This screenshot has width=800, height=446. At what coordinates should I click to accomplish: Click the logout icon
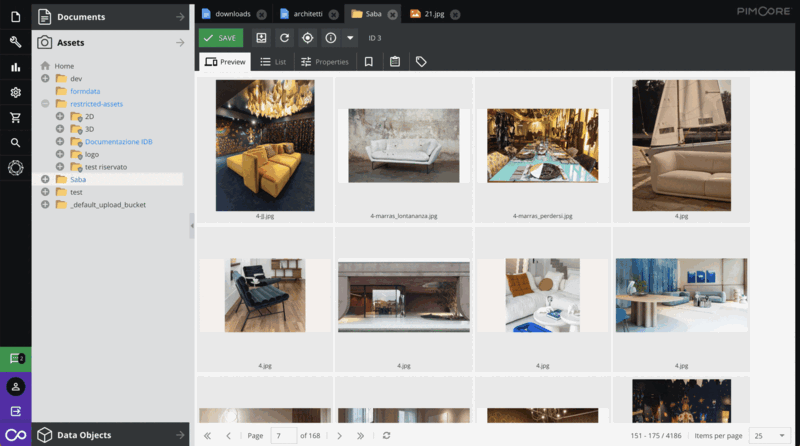click(x=16, y=411)
